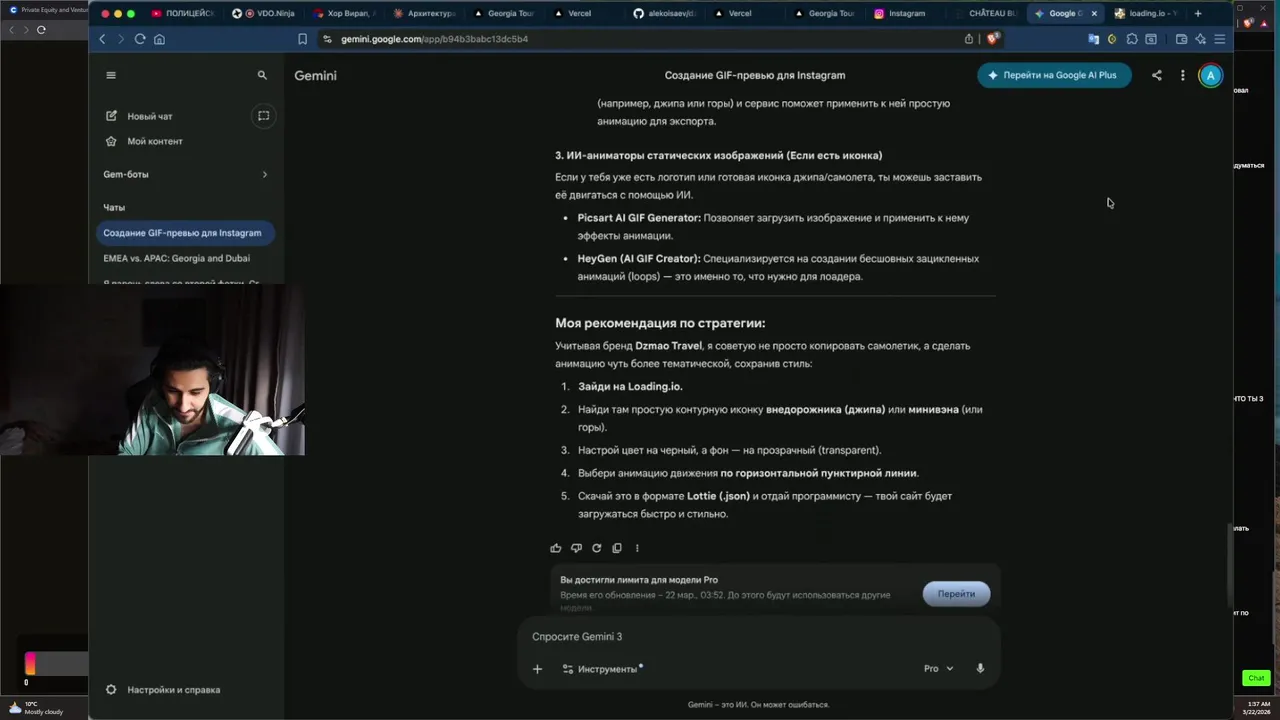Image resolution: width=1280 pixels, height=720 pixels.
Task: Click the webcam video overlay
Action: pyautogui.click(x=152, y=370)
